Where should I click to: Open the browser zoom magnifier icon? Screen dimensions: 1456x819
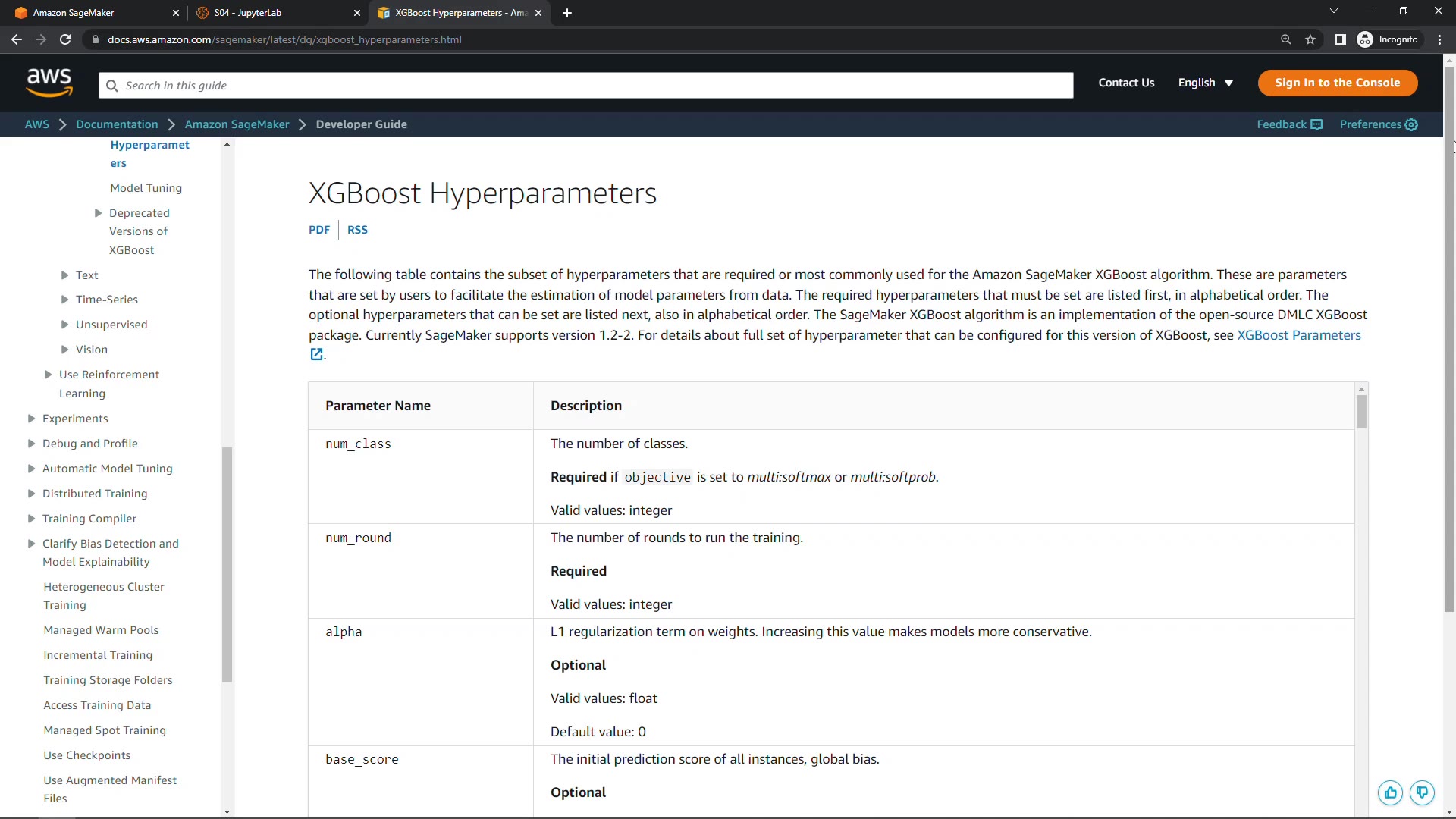click(x=1285, y=39)
